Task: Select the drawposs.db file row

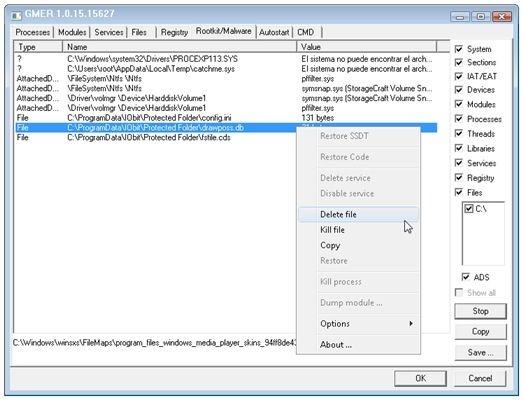Action: pos(226,127)
